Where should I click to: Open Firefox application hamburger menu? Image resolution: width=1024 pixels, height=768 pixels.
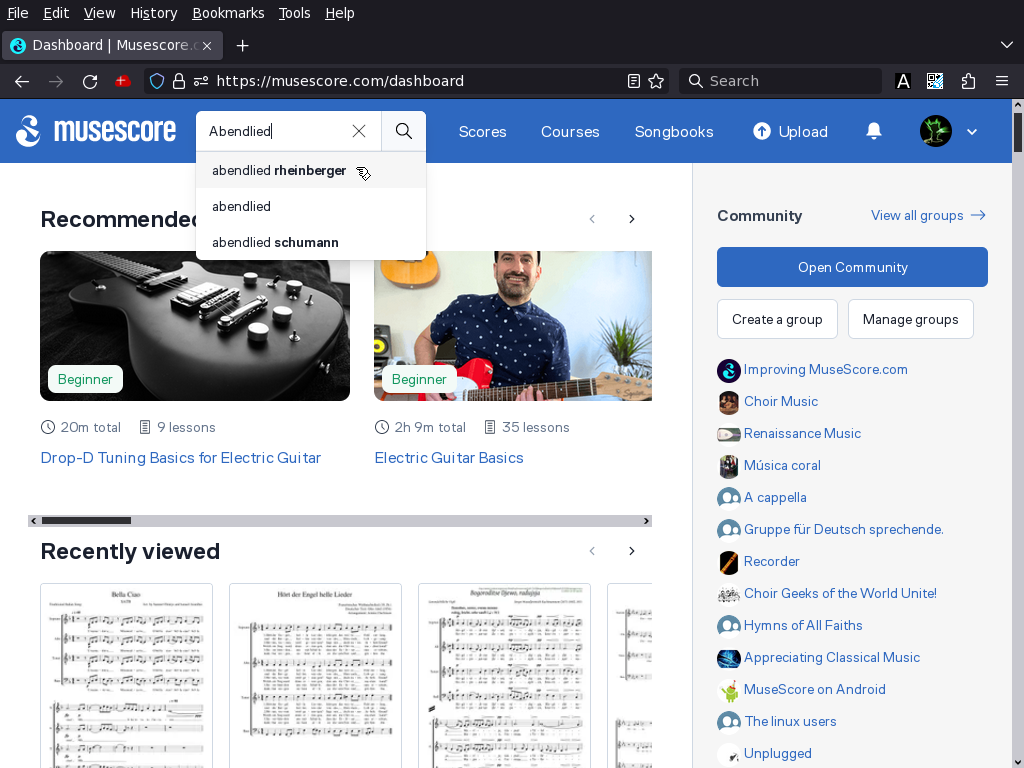[x=1002, y=81]
